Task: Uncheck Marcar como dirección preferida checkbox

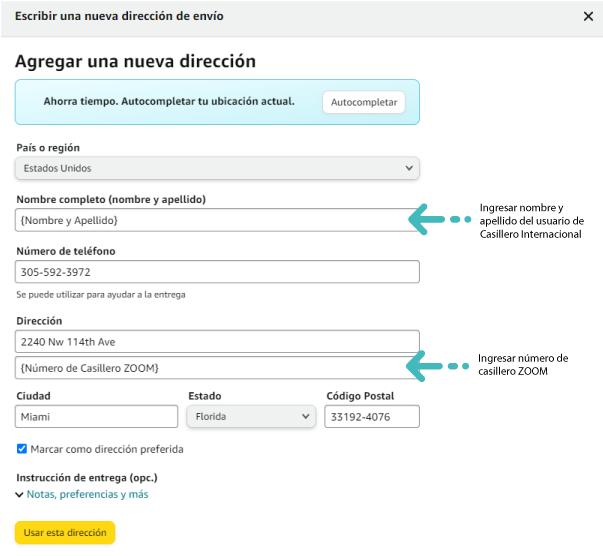Action: [22, 449]
